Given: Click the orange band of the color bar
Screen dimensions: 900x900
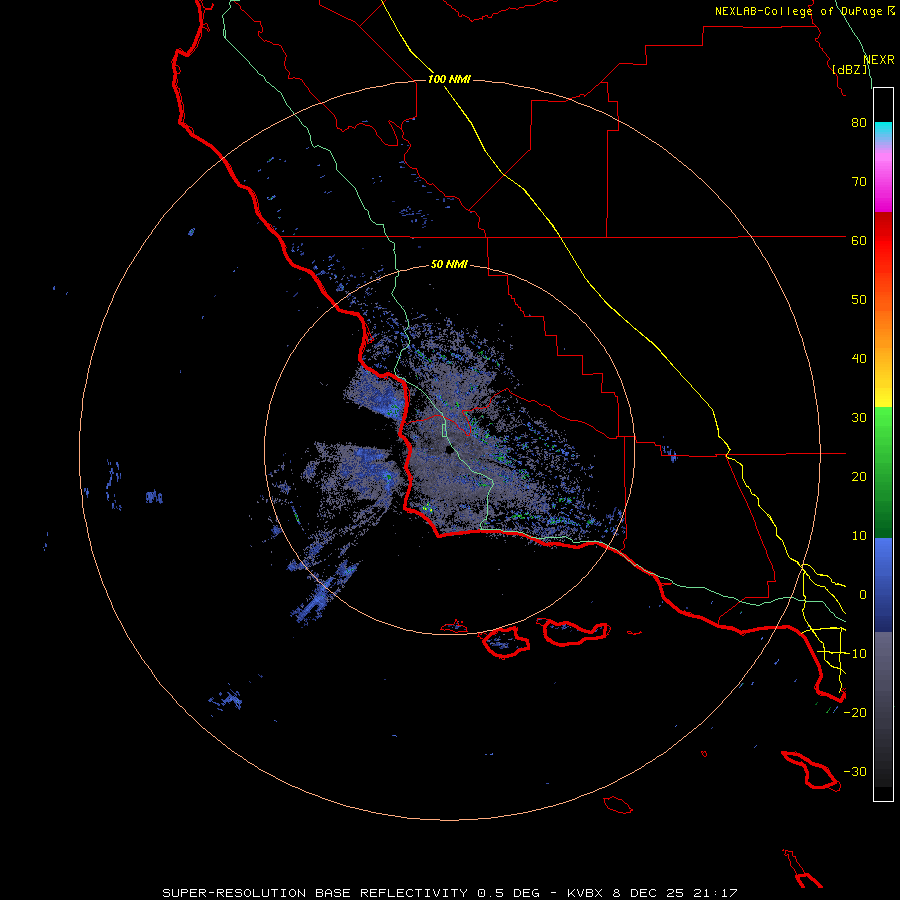Looking at the screenshot, I should click(883, 327).
